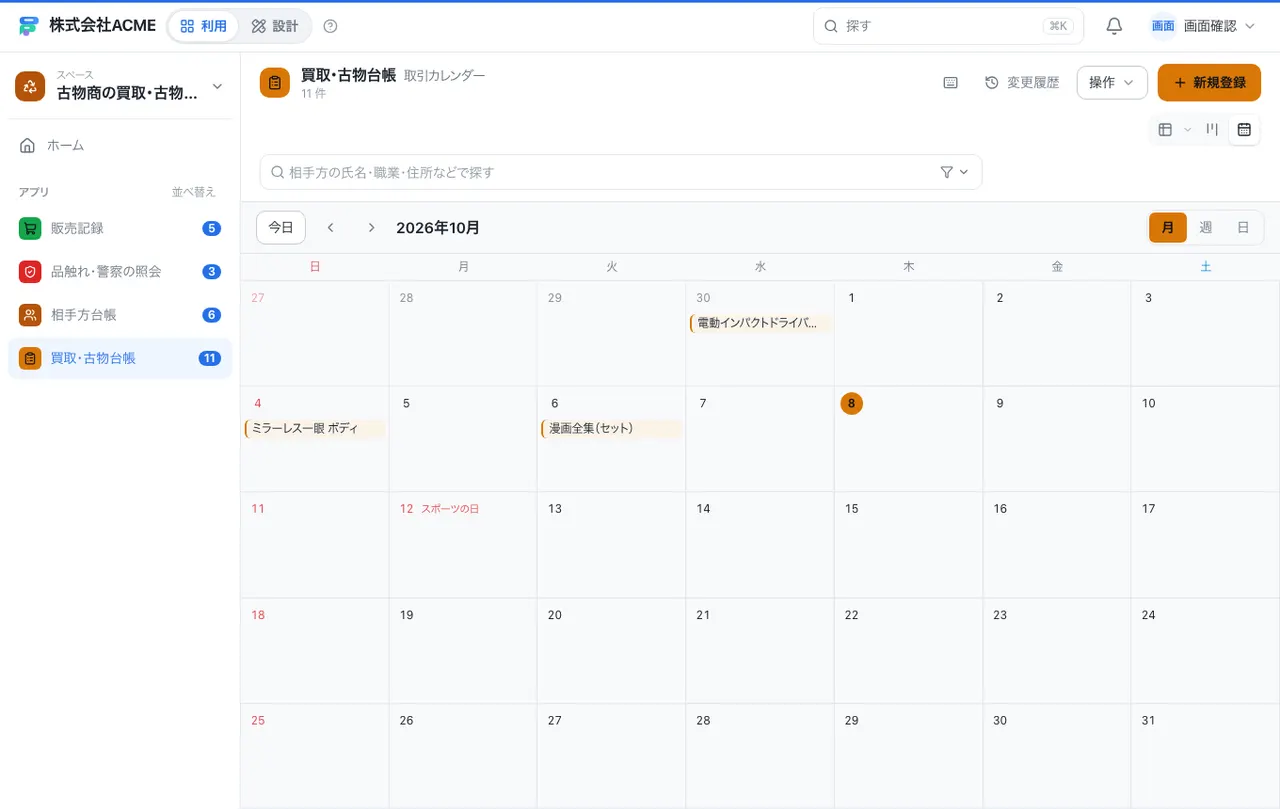Click date 31 in calendar
The image size is (1280, 809).
[x=1148, y=720]
